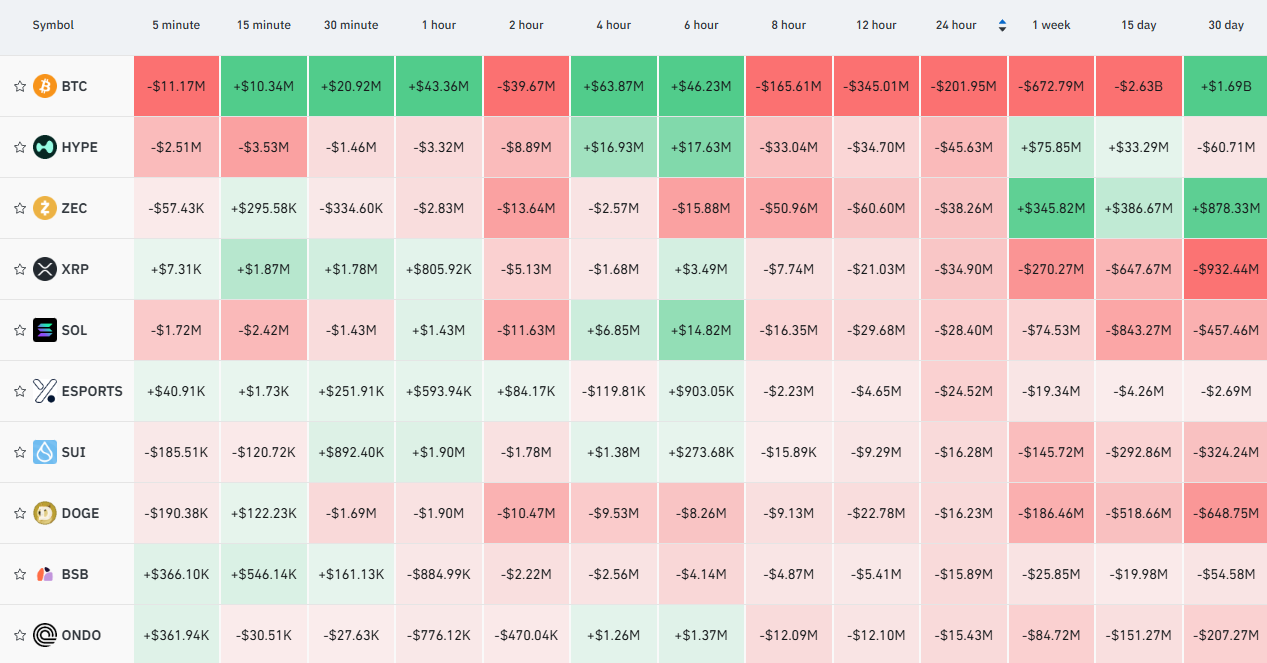Screen dimensions: 1267x663
Task: Star BTC as a favorite
Action: click(x=19, y=87)
